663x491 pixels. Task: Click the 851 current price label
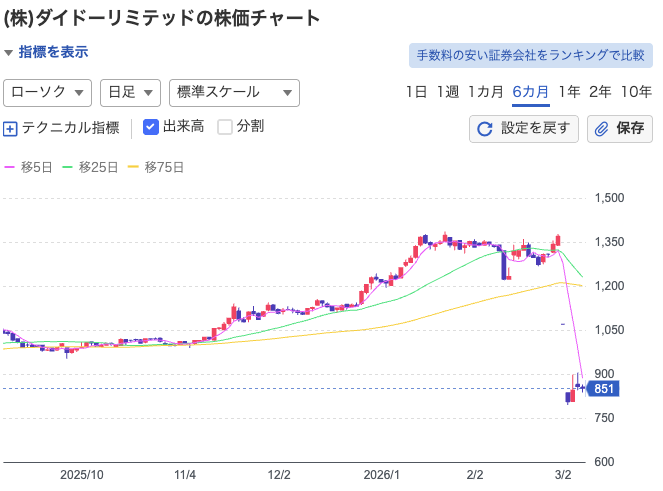(x=603, y=389)
